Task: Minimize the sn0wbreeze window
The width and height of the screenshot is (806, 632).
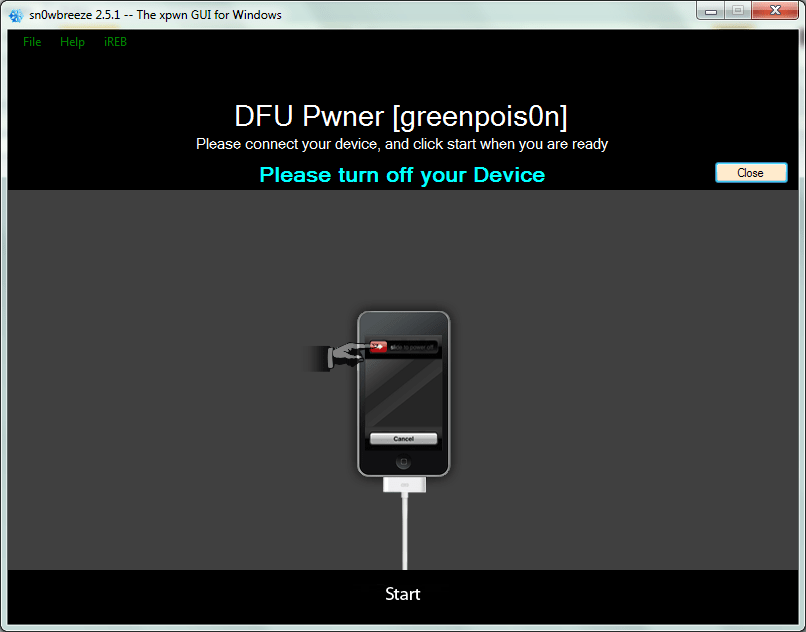Action: pyautogui.click(x=710, y=10)
